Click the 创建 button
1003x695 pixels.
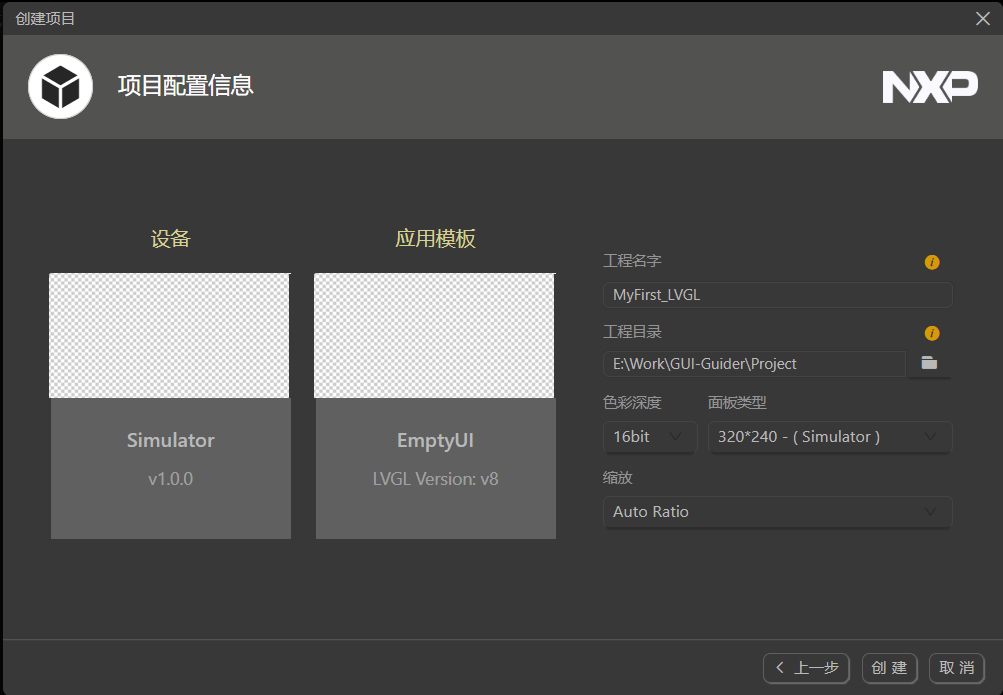click(x=888, y=668)
